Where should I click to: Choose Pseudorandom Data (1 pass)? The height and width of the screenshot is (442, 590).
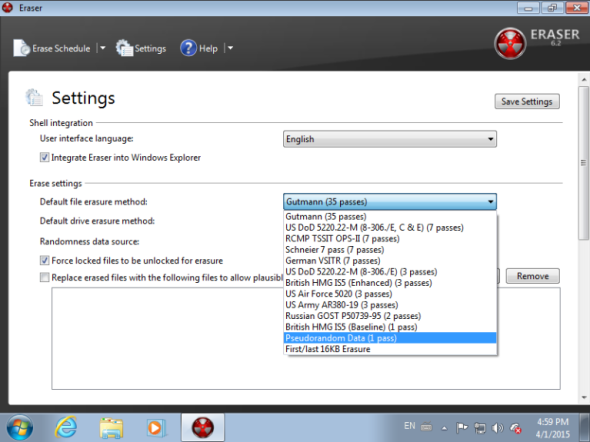coord(390,338)
